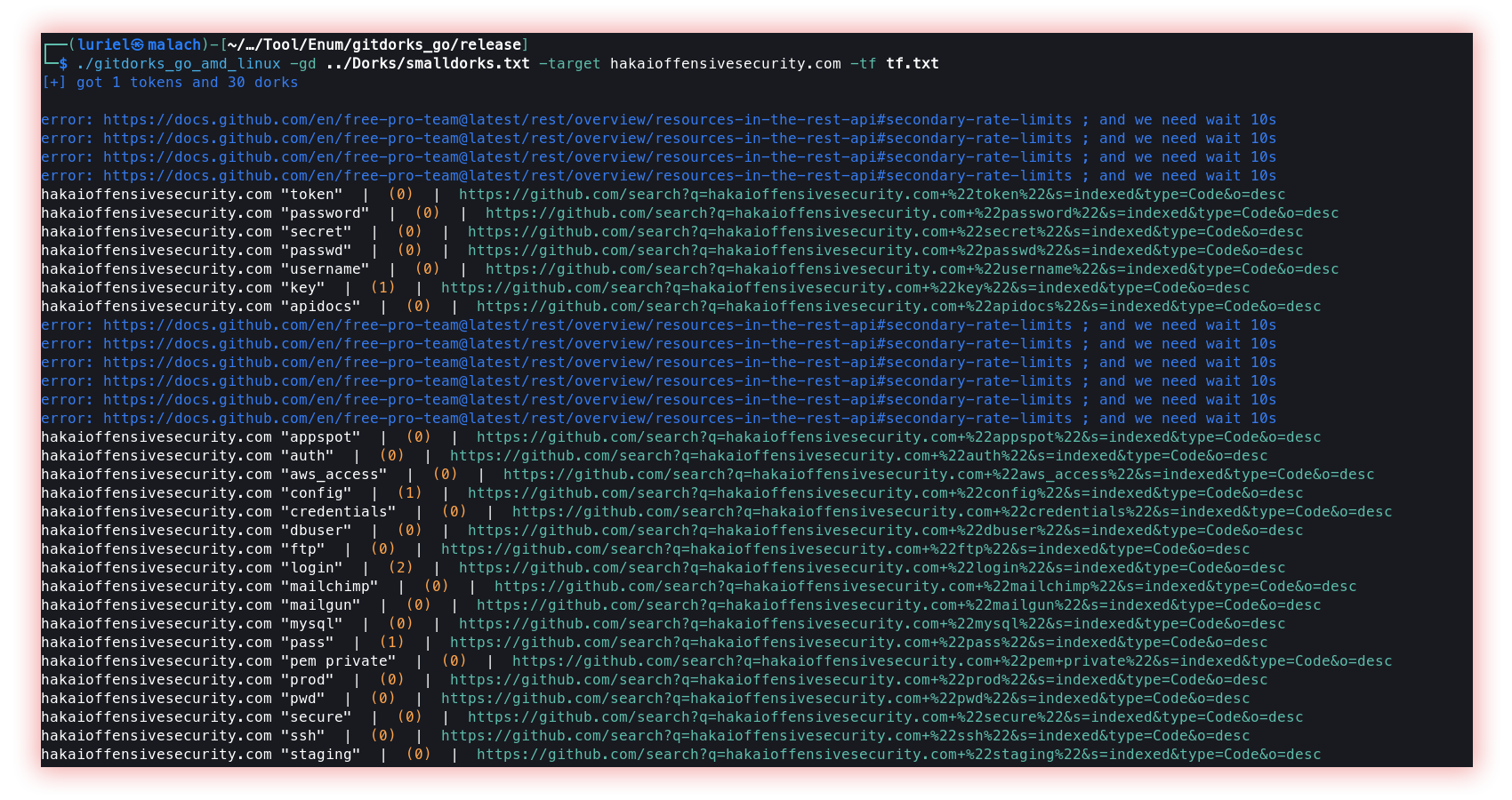Open the GitHub search link for "config"

(885, 493)
